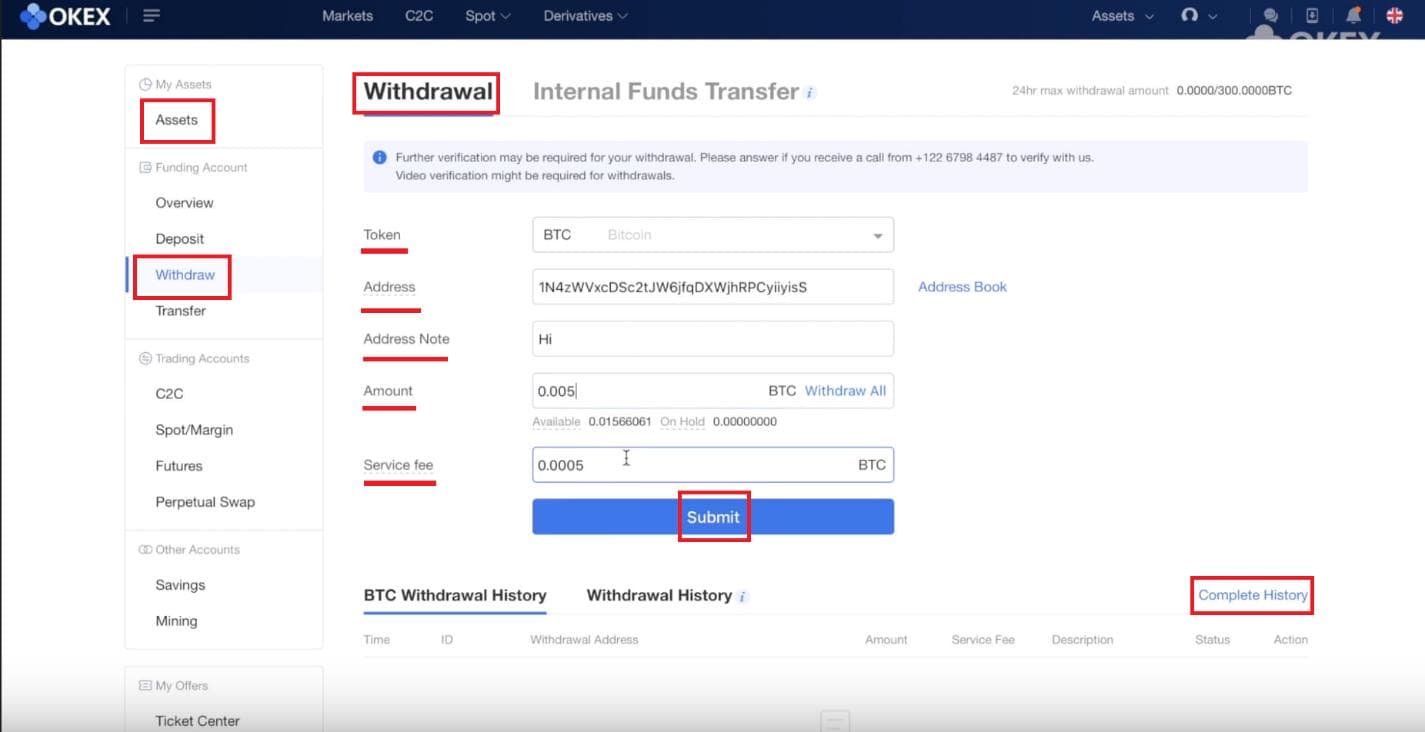Expand the Assets dropdown in header
The image size is (1425, 732).
pyautogui.click(x=1123, y=16)
